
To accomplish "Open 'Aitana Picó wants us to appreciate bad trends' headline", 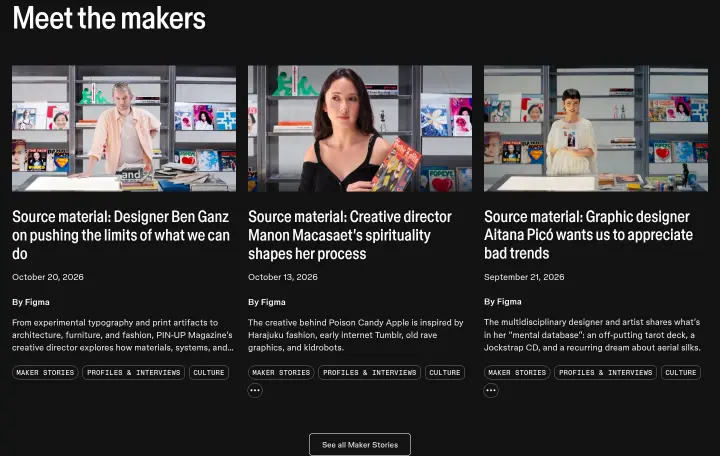I will coord(588,235).
